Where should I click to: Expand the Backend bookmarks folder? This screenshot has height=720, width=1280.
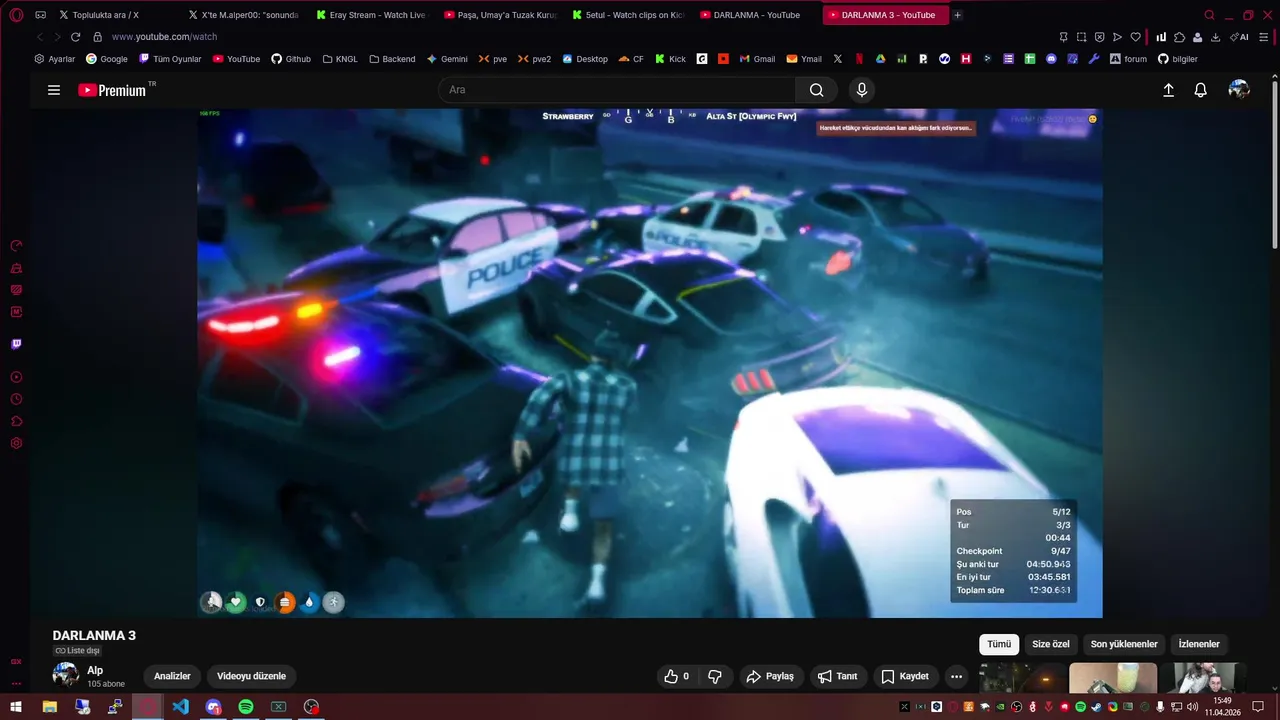pos(392,59)
